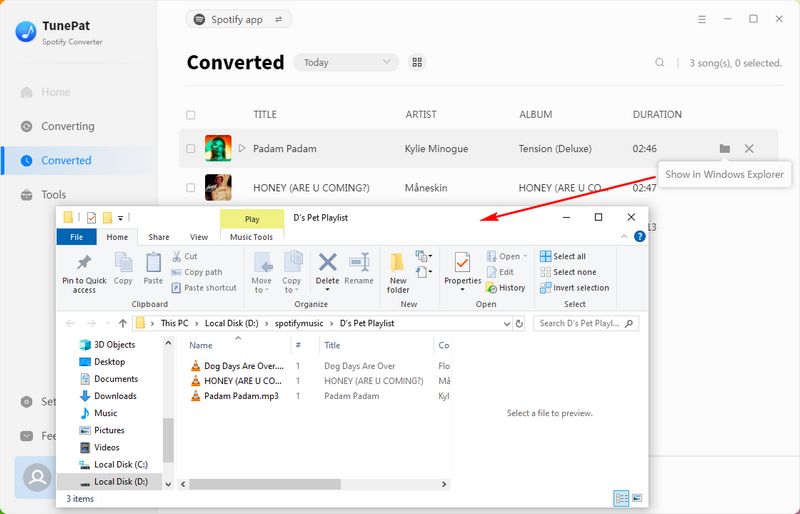
Task: Remove Padam Padam with the X icon
Action: tap(749, 149)
